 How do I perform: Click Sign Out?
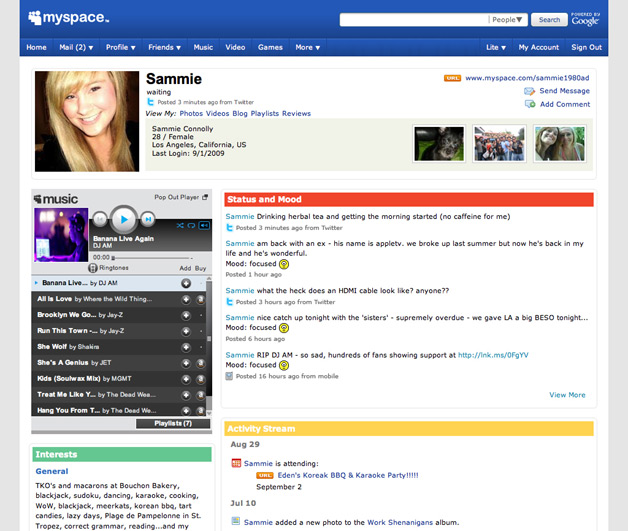[x=586, y=47]
